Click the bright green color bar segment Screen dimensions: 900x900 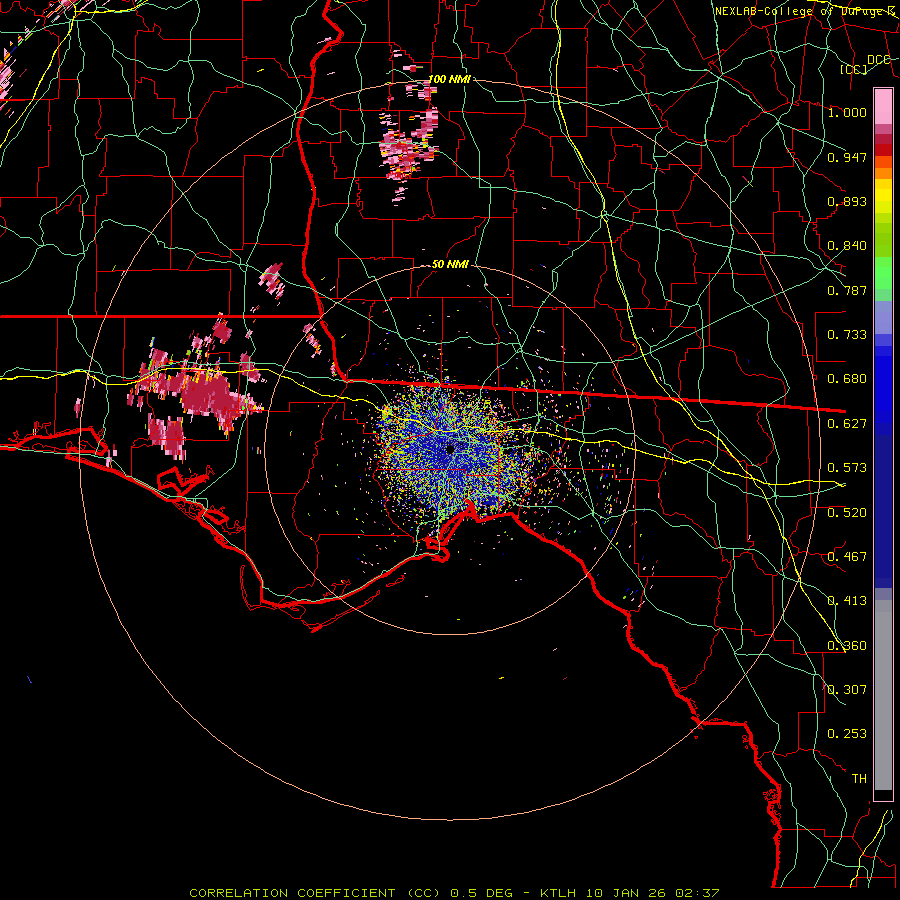pyautogui.click(x=883, y=273)
